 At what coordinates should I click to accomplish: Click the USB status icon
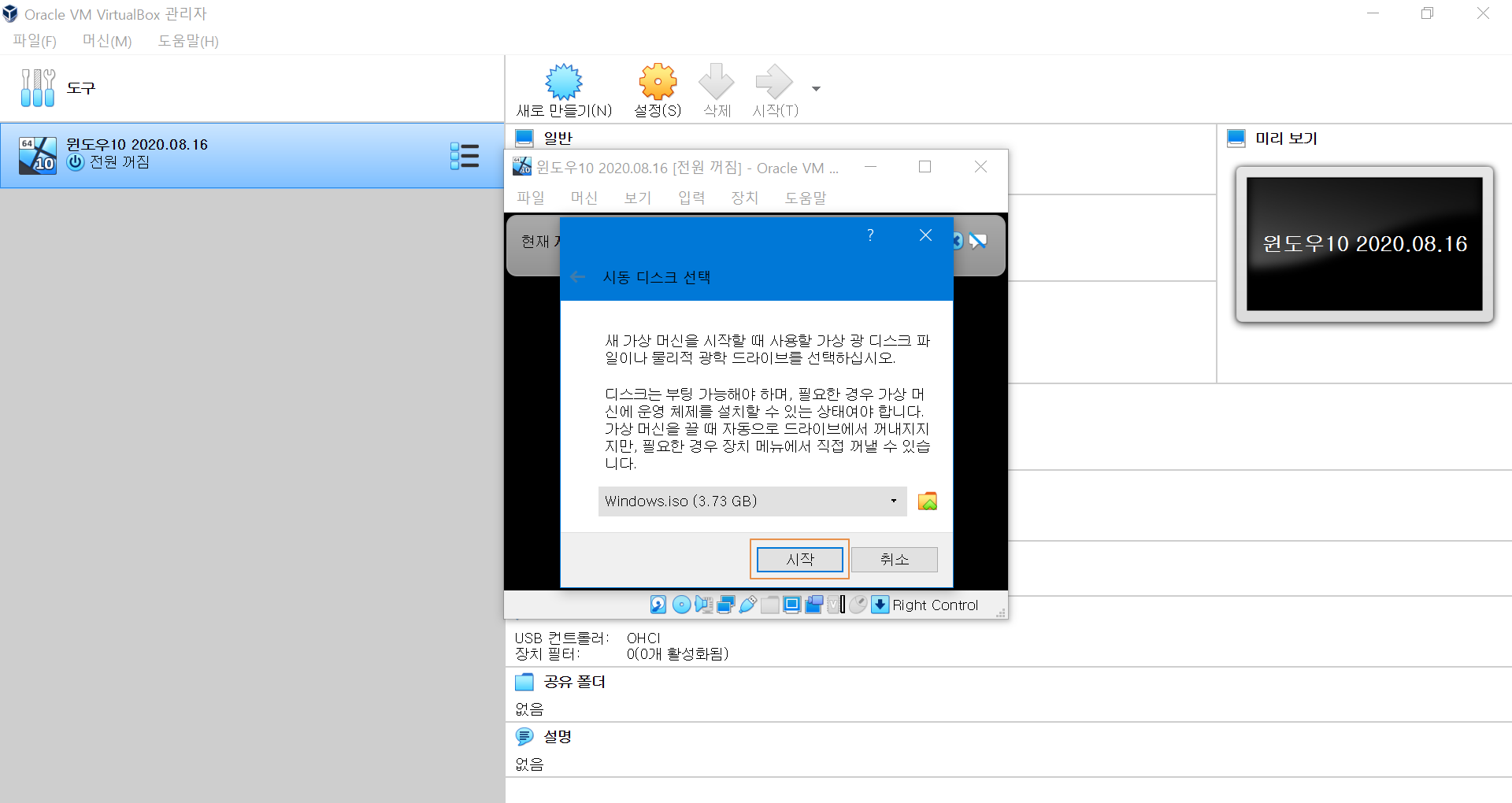[748, 605]
